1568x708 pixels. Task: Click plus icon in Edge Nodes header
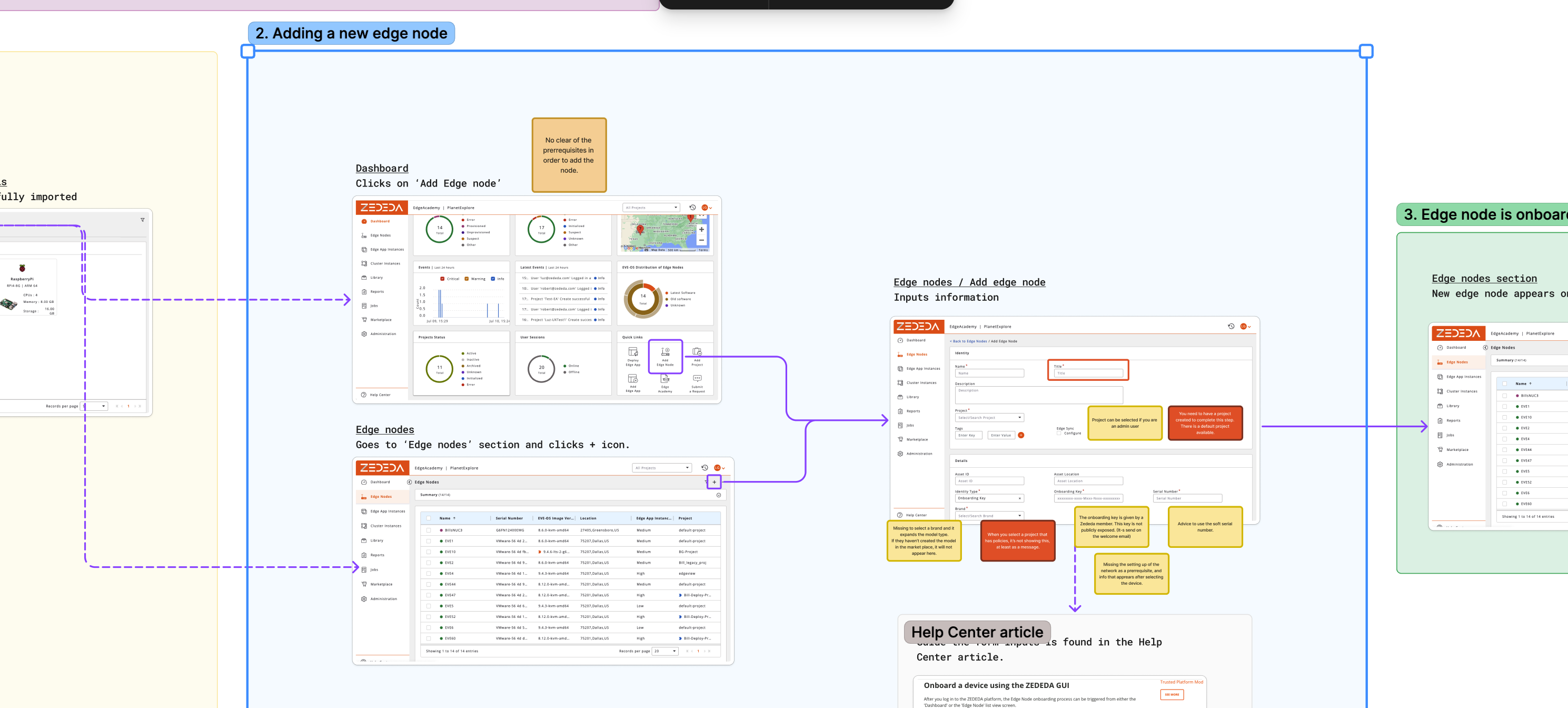coord(714,482)
